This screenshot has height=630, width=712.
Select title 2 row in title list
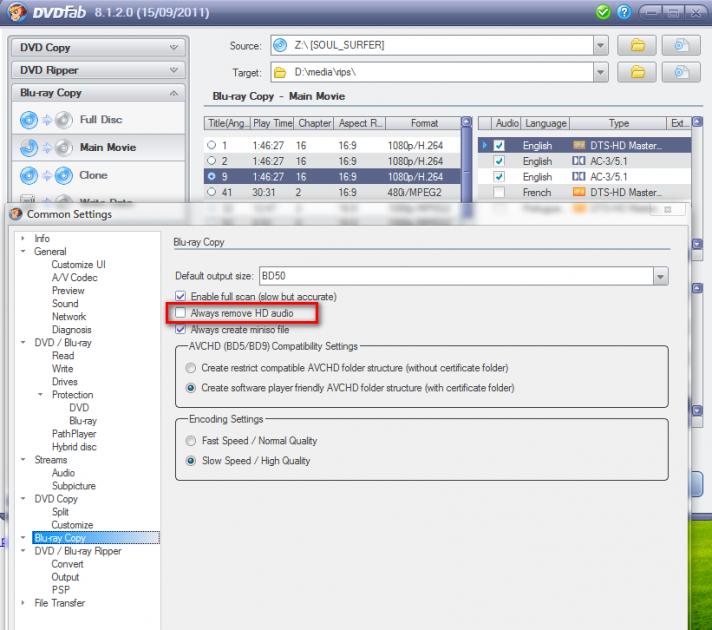(332, 161)
